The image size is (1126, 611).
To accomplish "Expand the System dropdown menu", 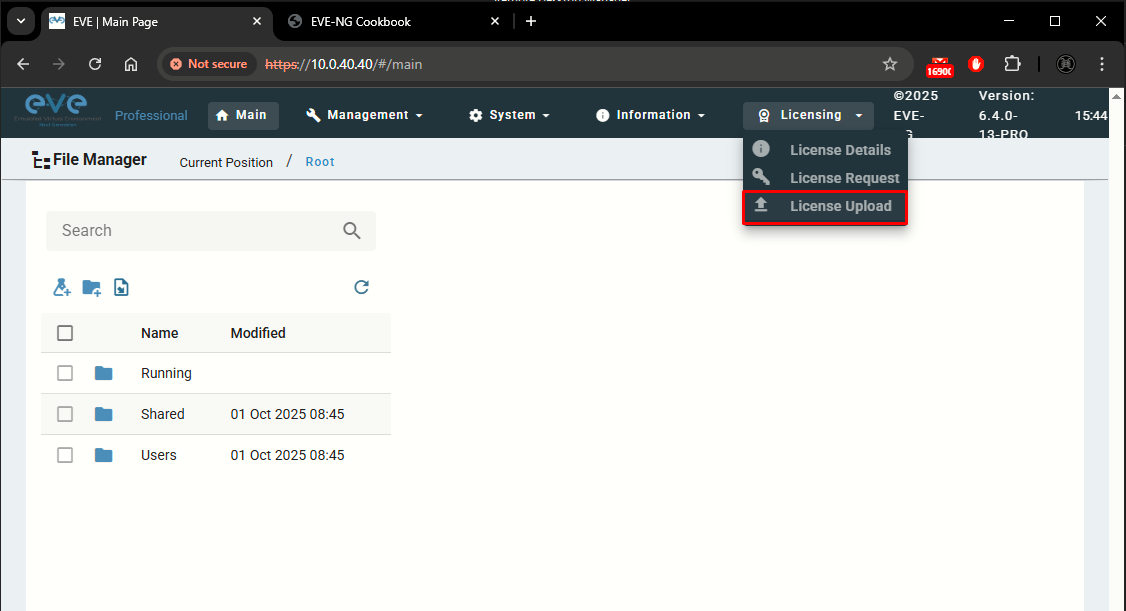I will pyautogui.click(x=510, y=115).
